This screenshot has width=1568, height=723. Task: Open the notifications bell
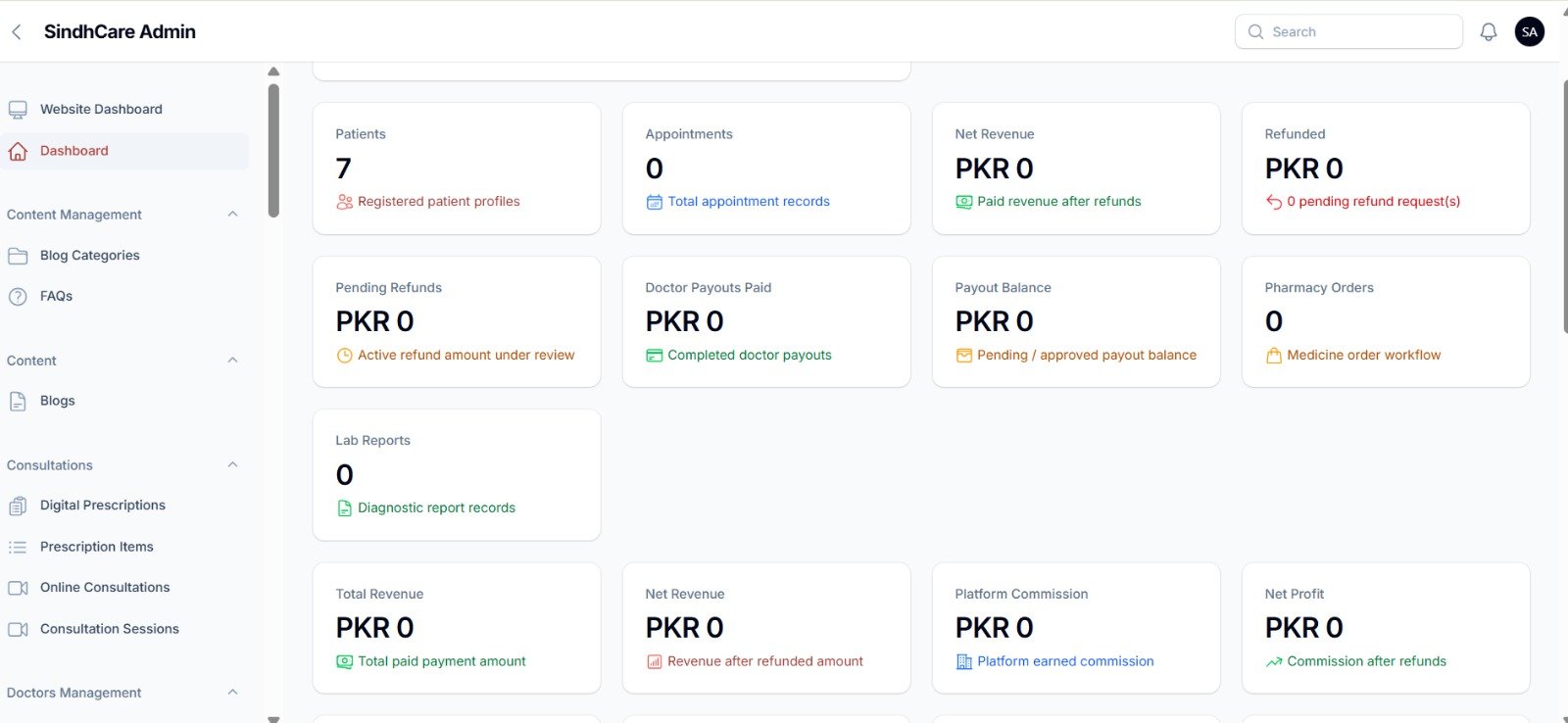click(1489, 32)
